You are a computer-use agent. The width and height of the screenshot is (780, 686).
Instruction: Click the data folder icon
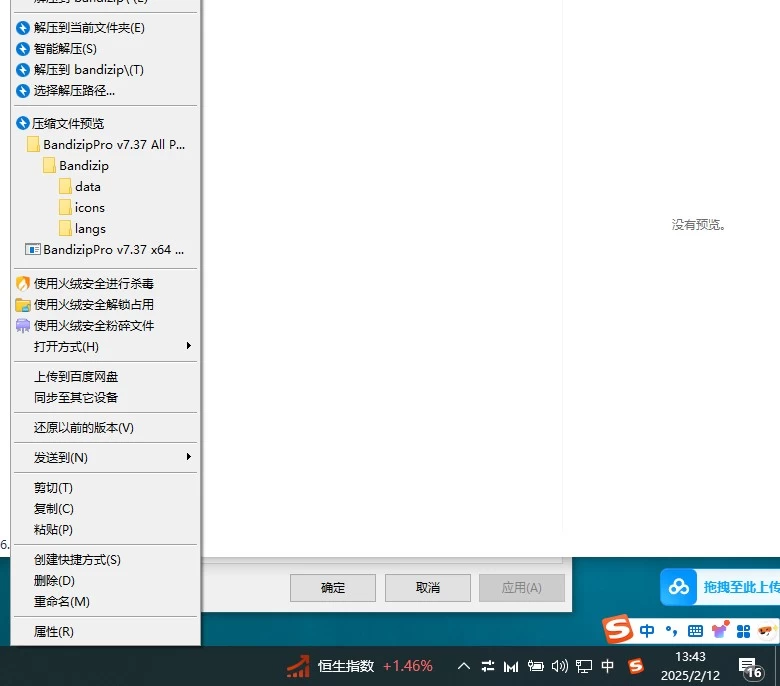coord(65,187)
